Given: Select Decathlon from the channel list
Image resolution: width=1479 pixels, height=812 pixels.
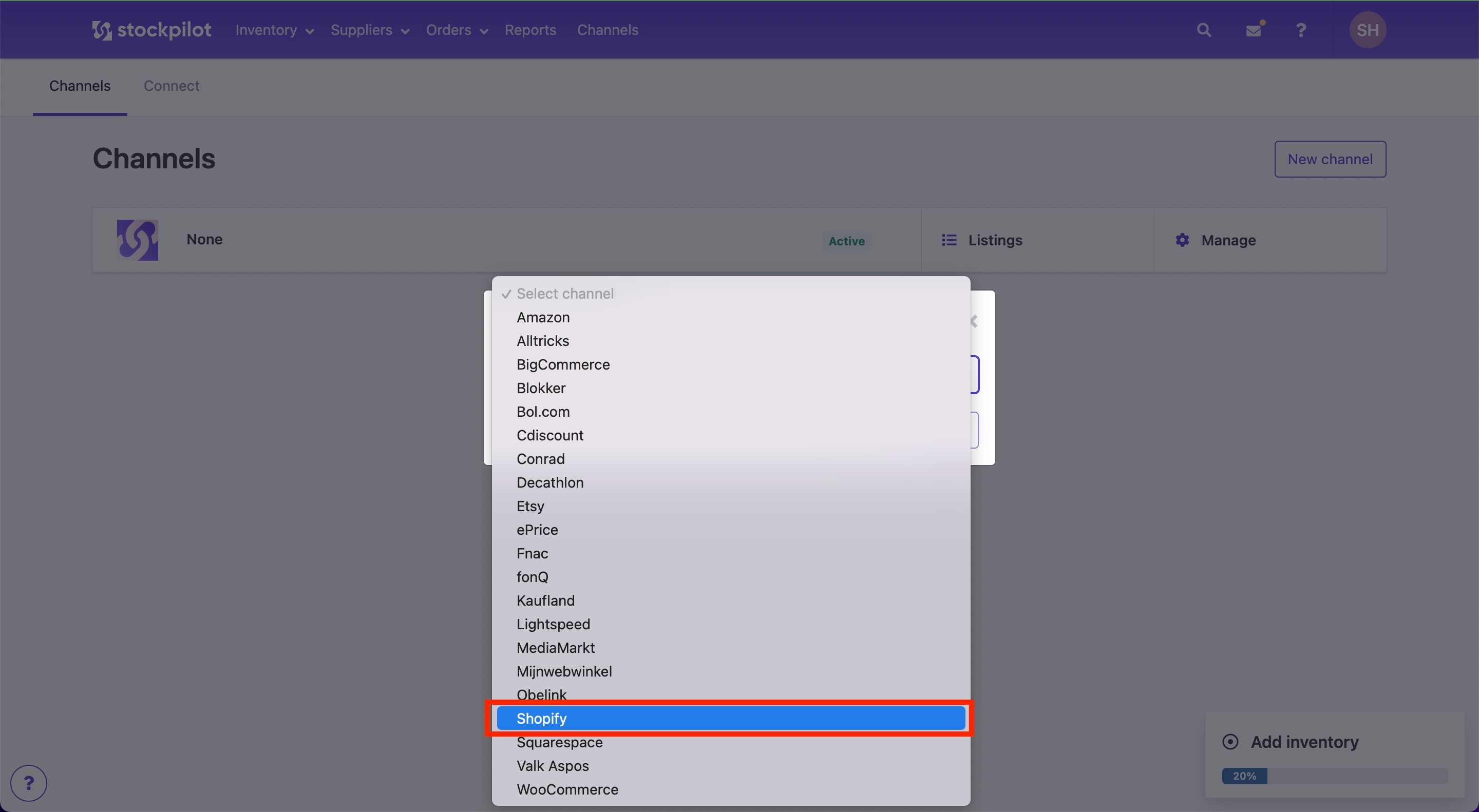Looking at the screenshot, I should [x=731, y=482].
